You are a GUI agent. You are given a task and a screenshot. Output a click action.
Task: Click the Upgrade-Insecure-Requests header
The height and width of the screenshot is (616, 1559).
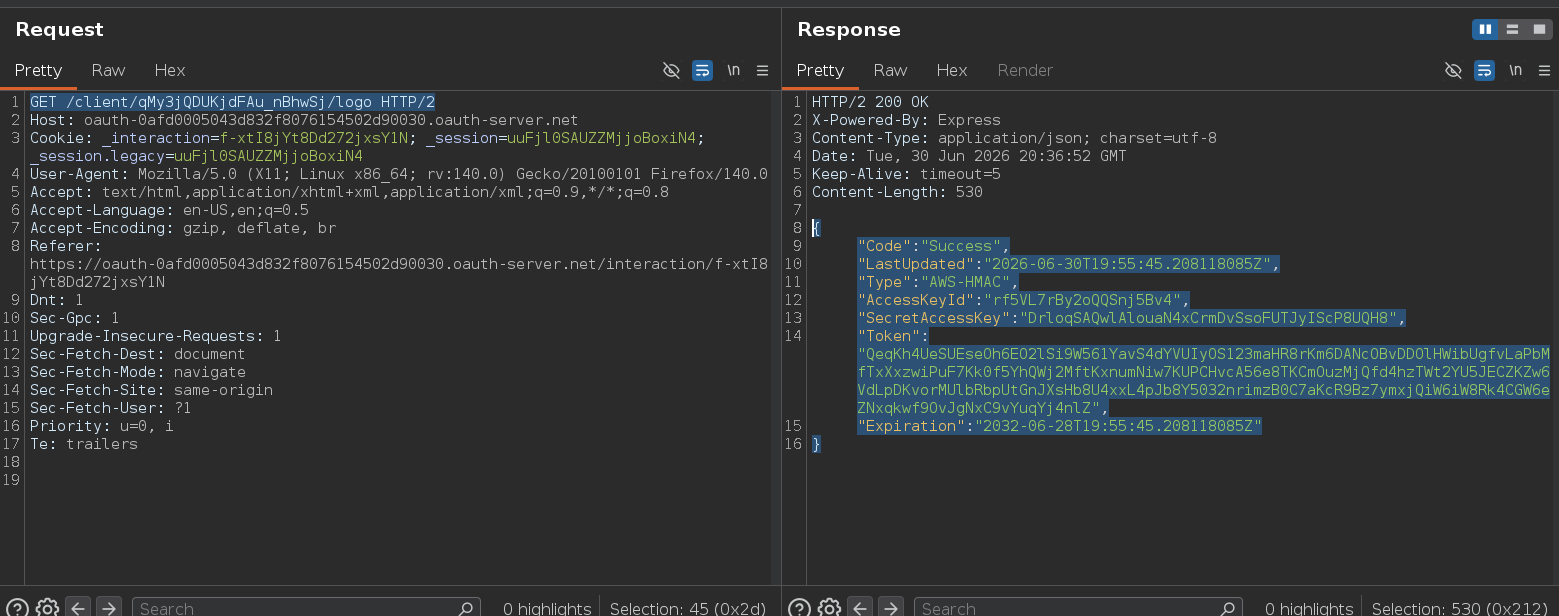click(155, 336)
